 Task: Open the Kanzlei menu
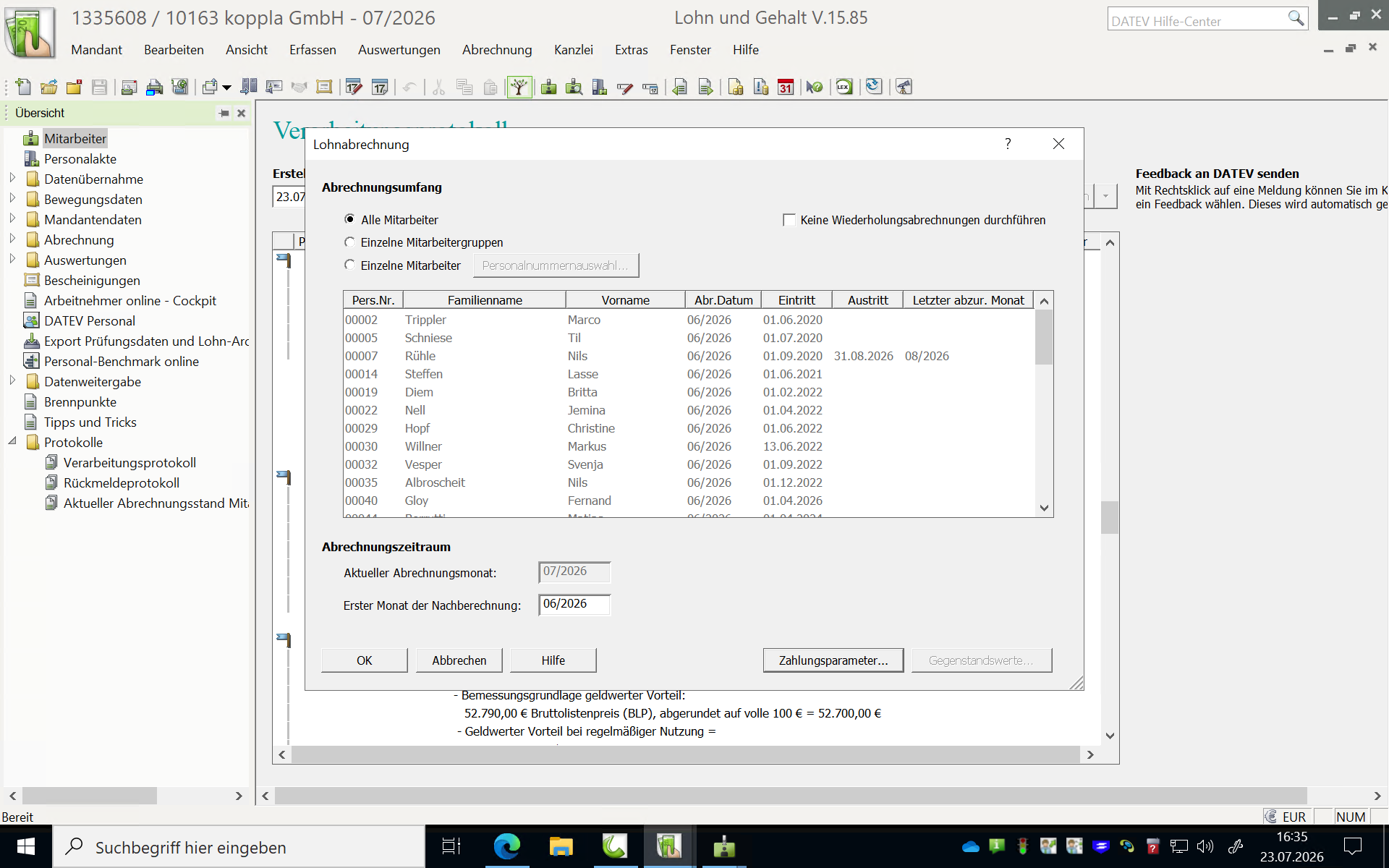573,50
